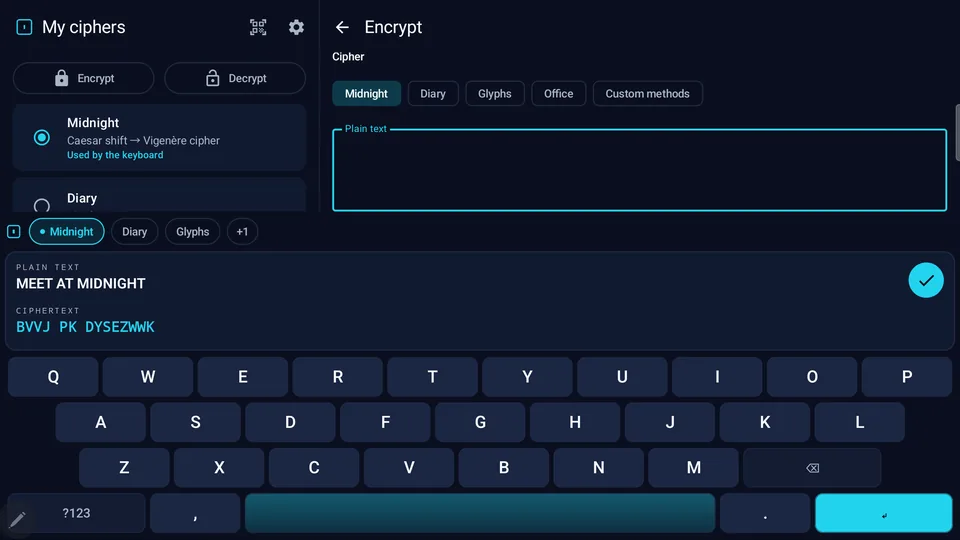Choose the Office cipher tab

[558, 94]
